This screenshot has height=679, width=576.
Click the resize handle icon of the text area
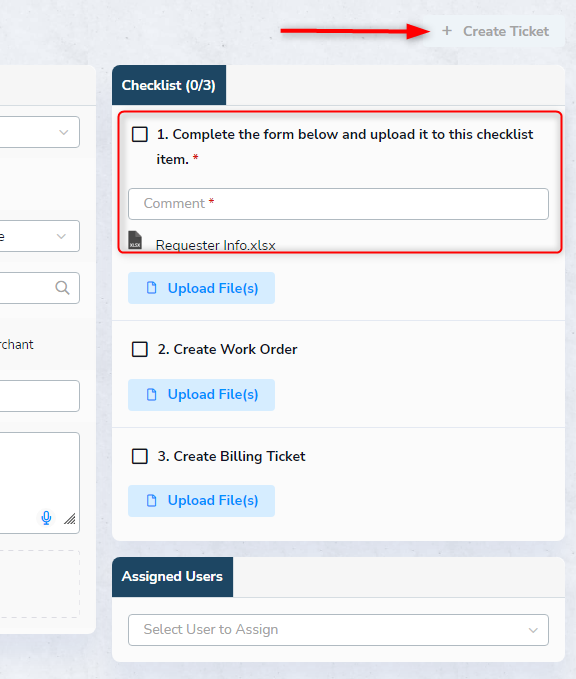point(70,518)
